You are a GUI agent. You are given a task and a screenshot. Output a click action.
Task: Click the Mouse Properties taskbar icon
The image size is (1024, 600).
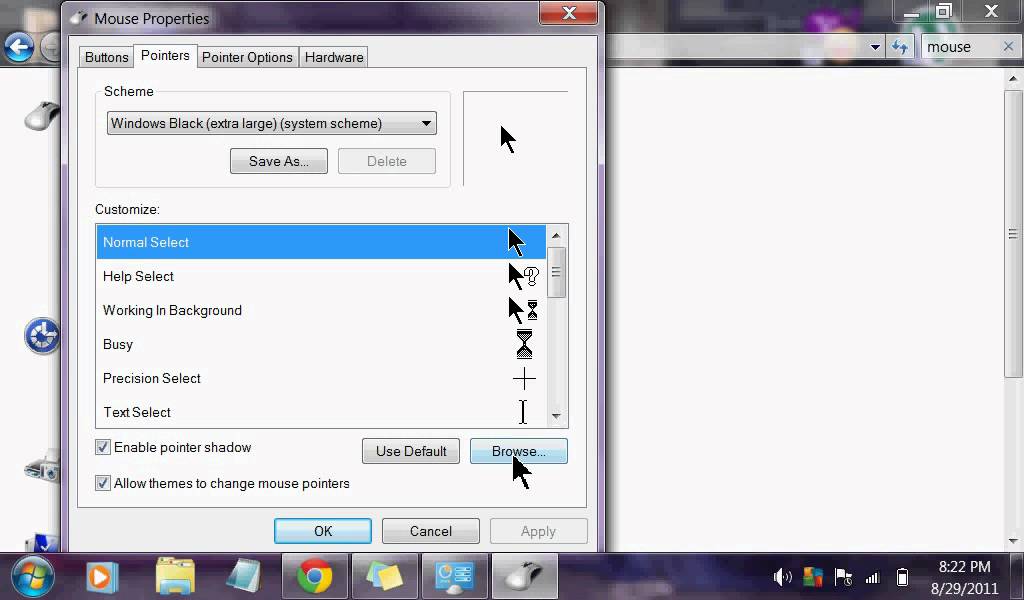524,577
